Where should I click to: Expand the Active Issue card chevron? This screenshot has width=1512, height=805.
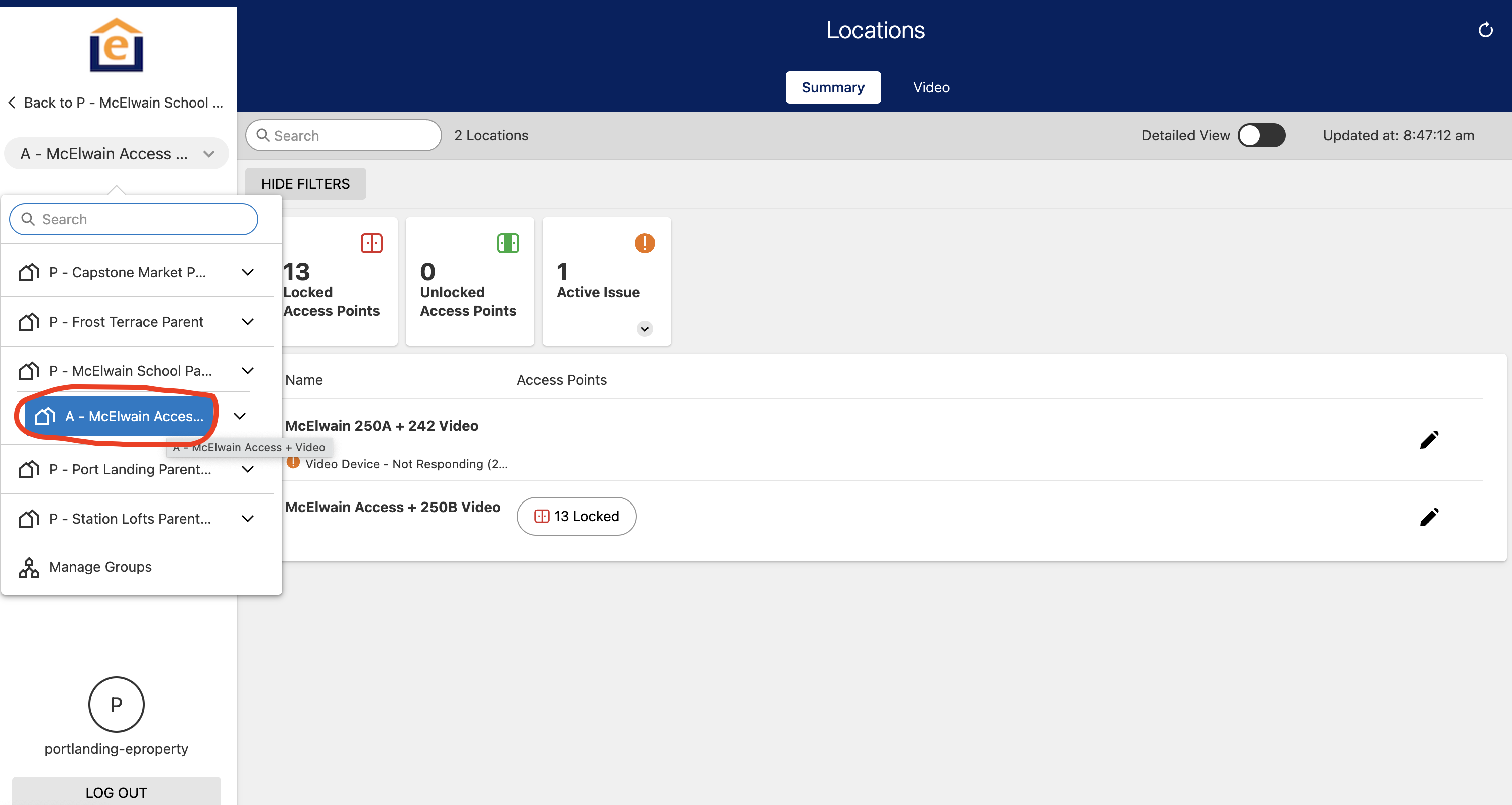point(644,329)
